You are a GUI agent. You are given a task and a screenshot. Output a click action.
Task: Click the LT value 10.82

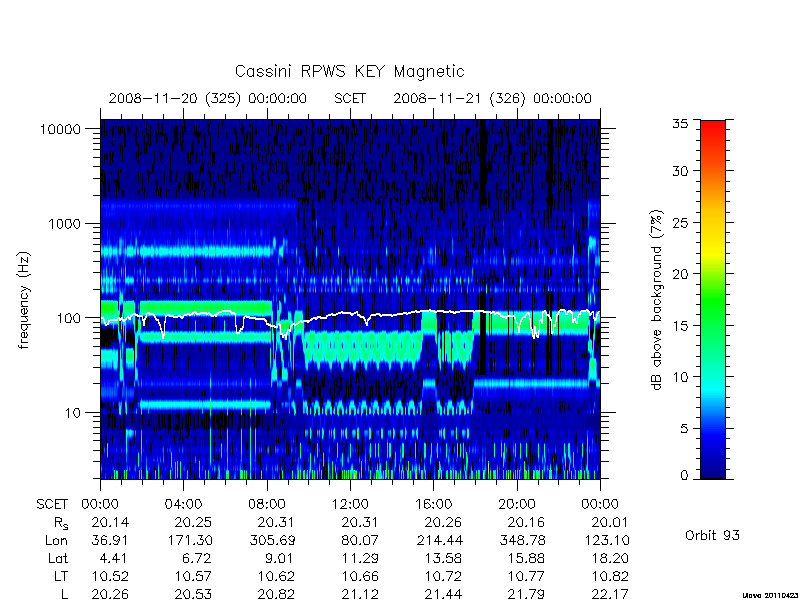click(x=610, y=576)
